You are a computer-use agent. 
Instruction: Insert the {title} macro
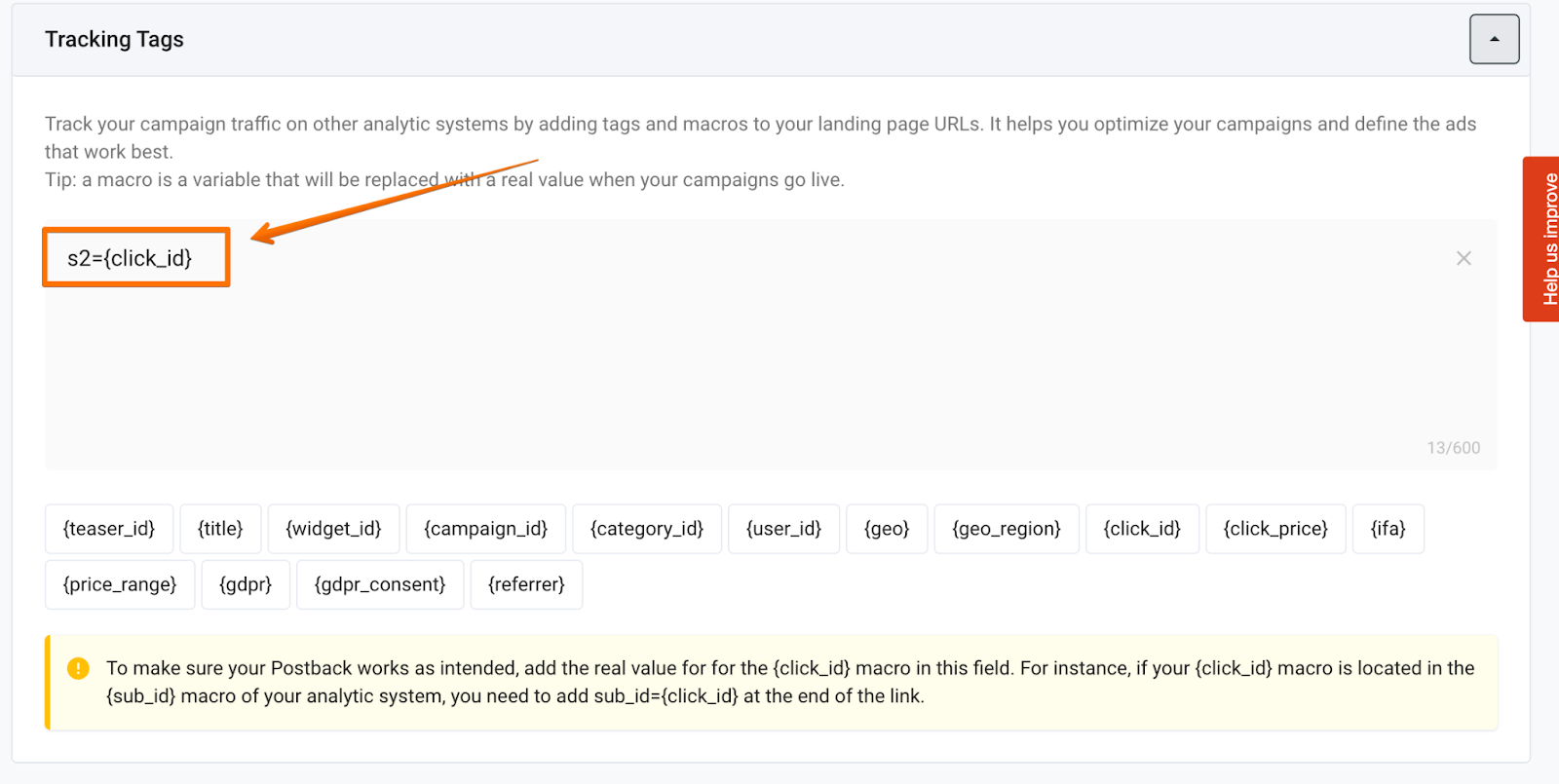(220, 529)
